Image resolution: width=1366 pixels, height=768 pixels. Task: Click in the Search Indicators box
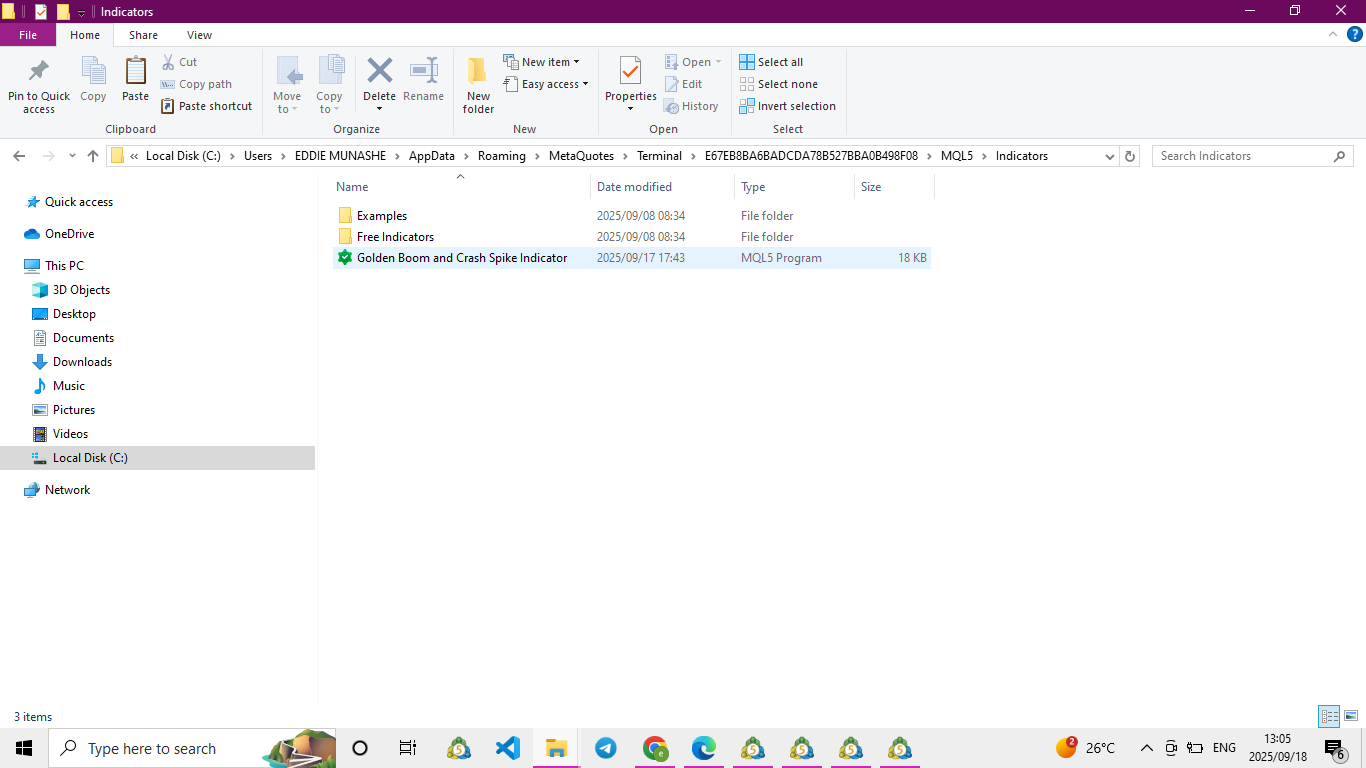(x=1252, y=156)
